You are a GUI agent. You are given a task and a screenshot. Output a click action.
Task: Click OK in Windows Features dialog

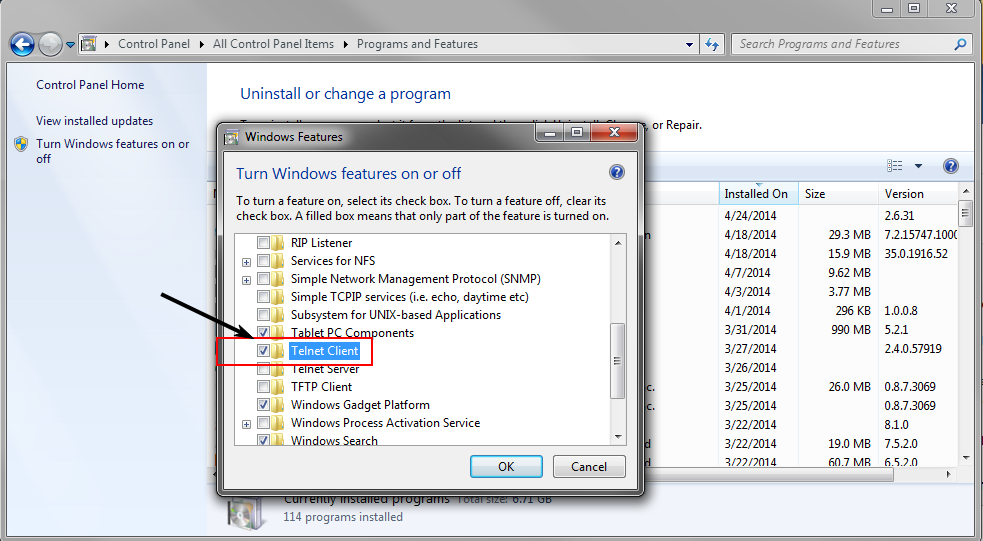506,466
